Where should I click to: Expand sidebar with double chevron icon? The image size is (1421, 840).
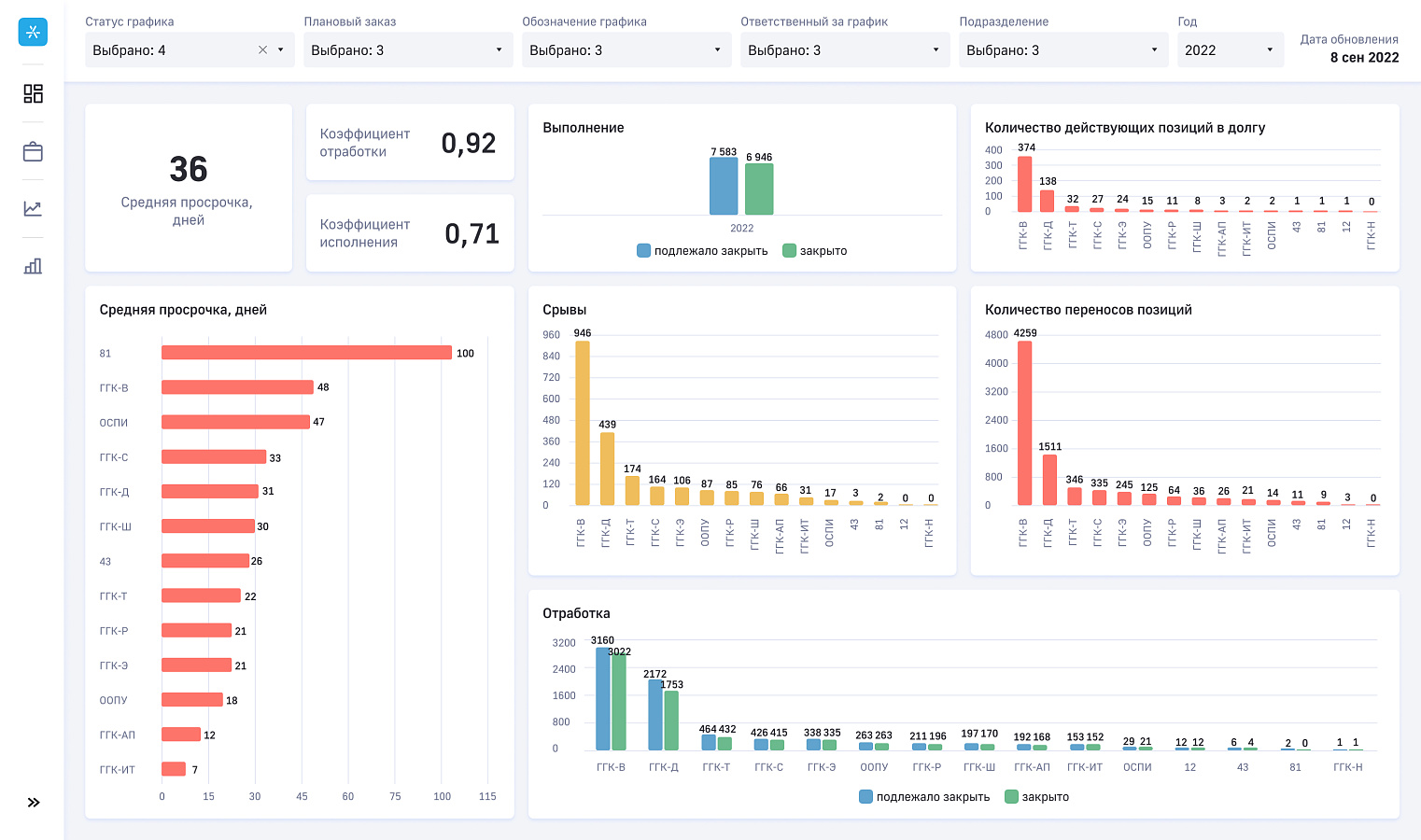tap(34, 803)
